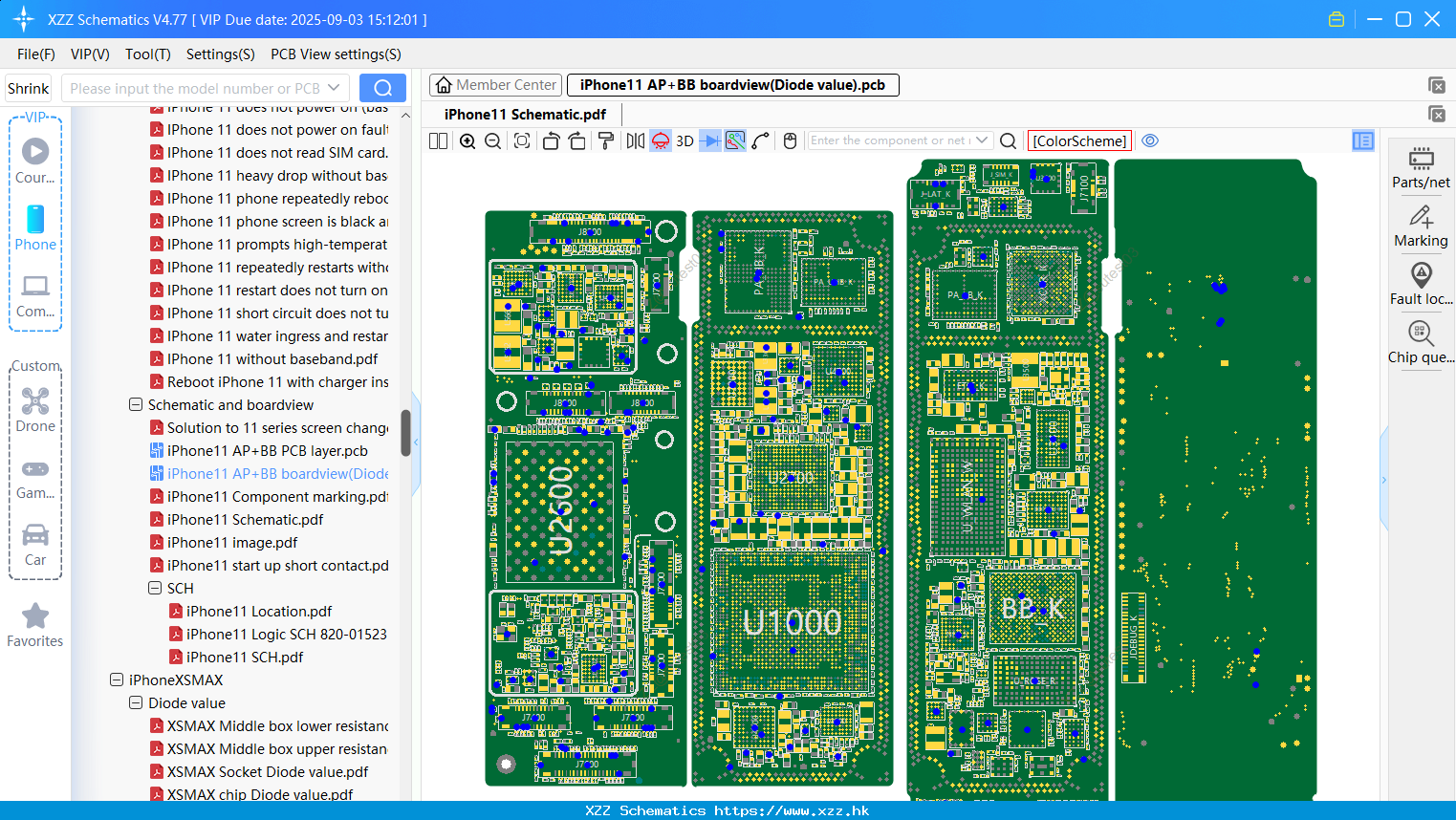This screenshot has width=1456, height=820.
Task: Click the blue model search button
Action: tap(382, 88)
